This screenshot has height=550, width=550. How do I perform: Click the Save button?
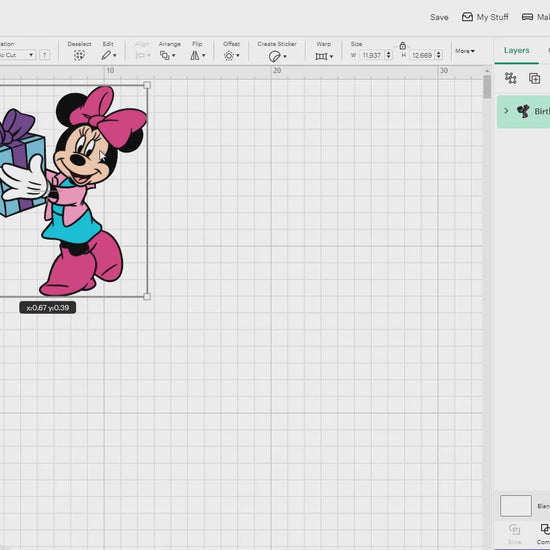(x=439, y=17)
